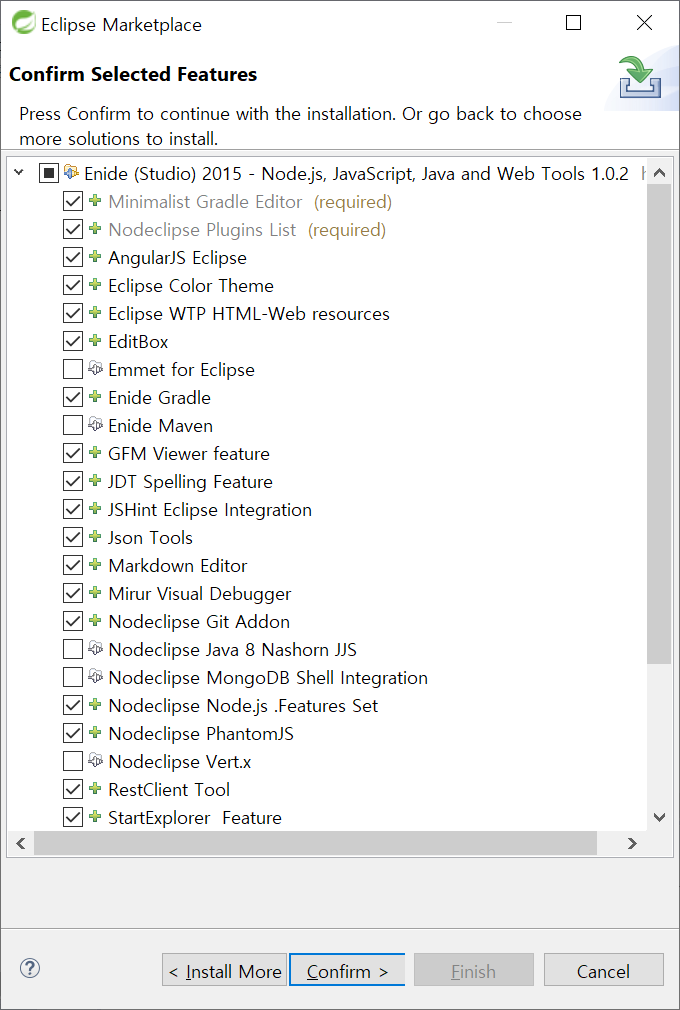
Task: Check the Enide Maven checkbox
Action: coord(73,425)
